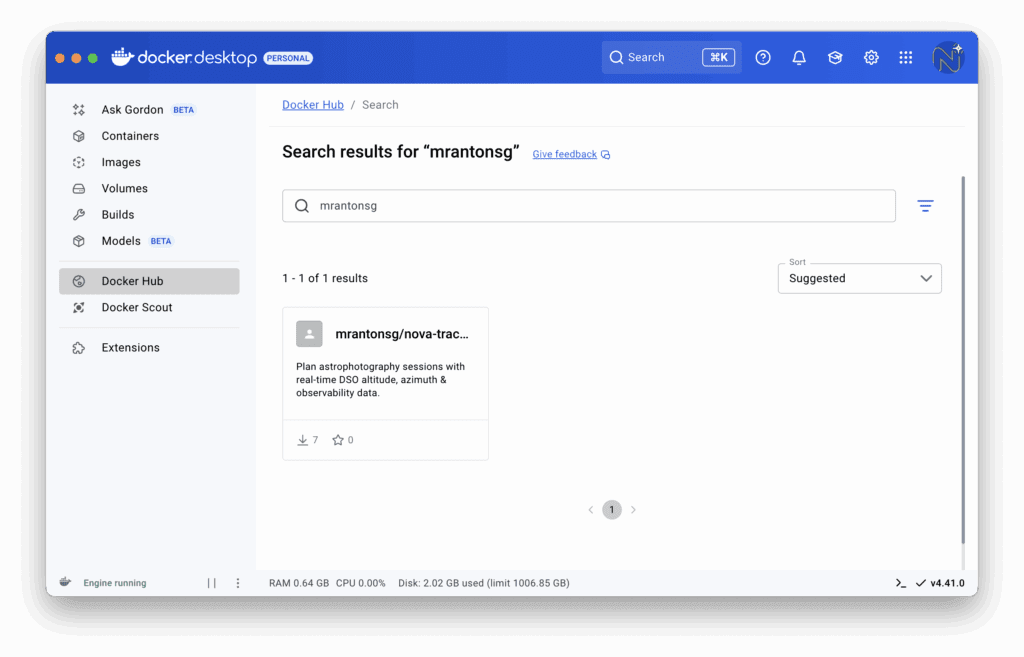
Task: Click the Docker Hub breadcrumb link
Action: point(313,105)
